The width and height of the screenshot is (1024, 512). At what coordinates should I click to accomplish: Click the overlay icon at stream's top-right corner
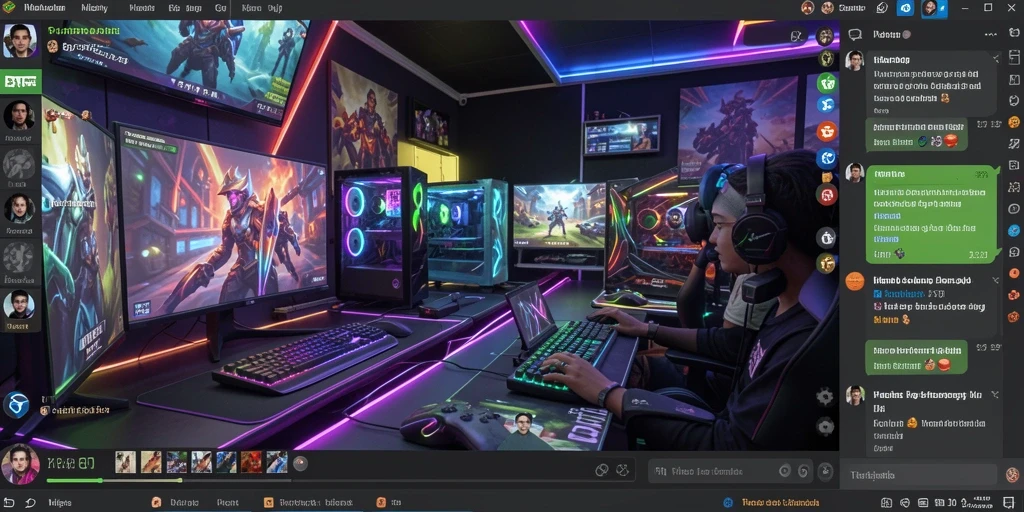pyautogui.click(x=797, y=36)
